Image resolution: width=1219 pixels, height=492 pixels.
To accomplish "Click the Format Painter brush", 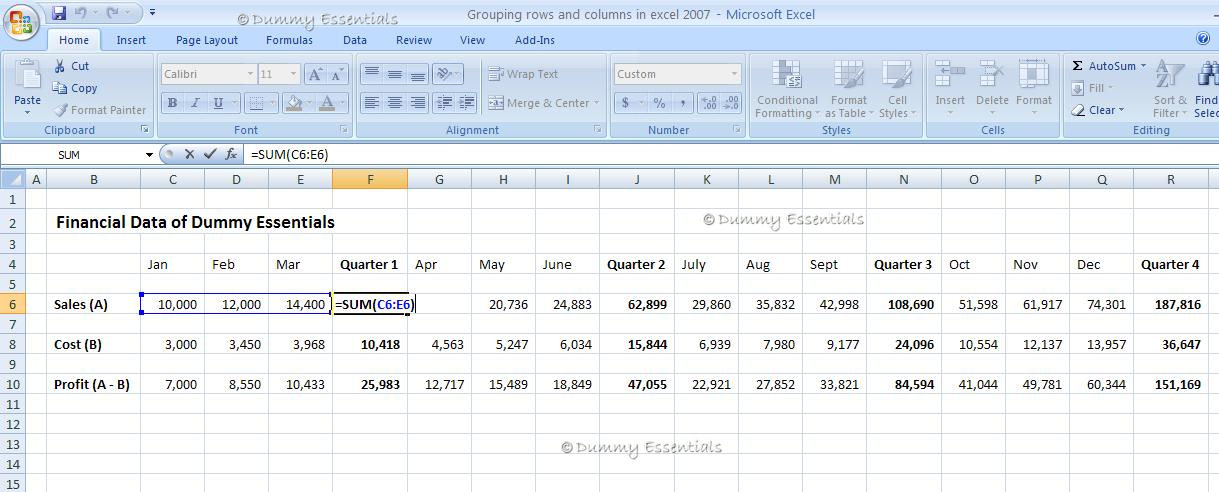I will [x=100, y=110].
